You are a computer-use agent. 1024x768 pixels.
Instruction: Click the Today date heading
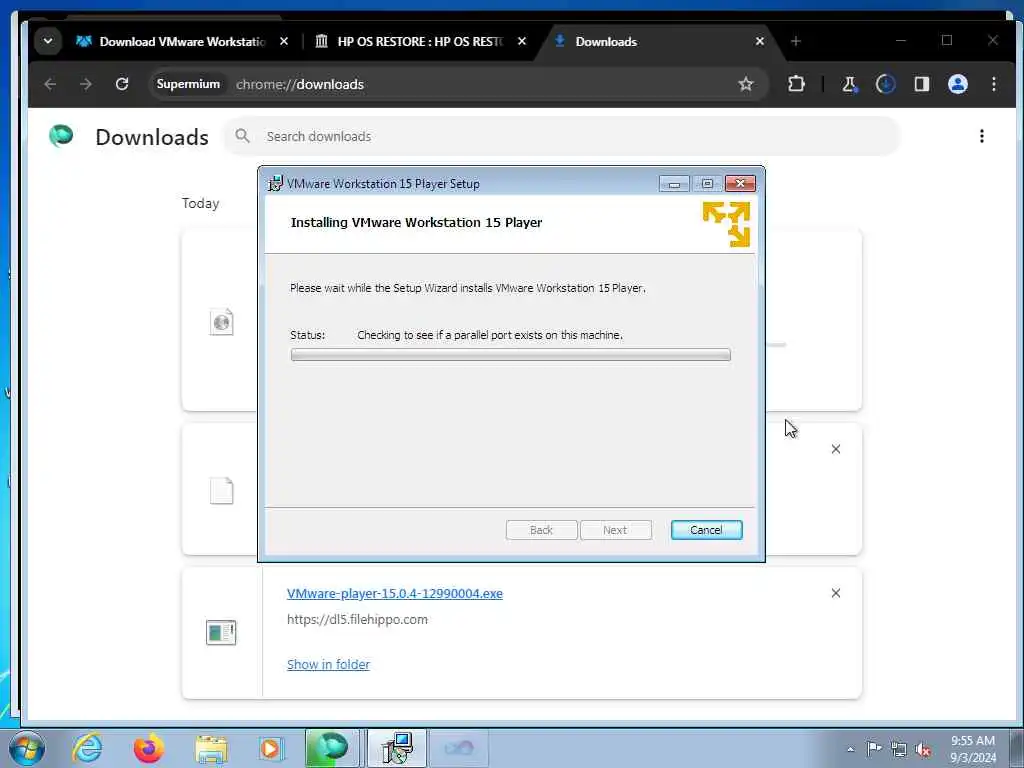200,203
